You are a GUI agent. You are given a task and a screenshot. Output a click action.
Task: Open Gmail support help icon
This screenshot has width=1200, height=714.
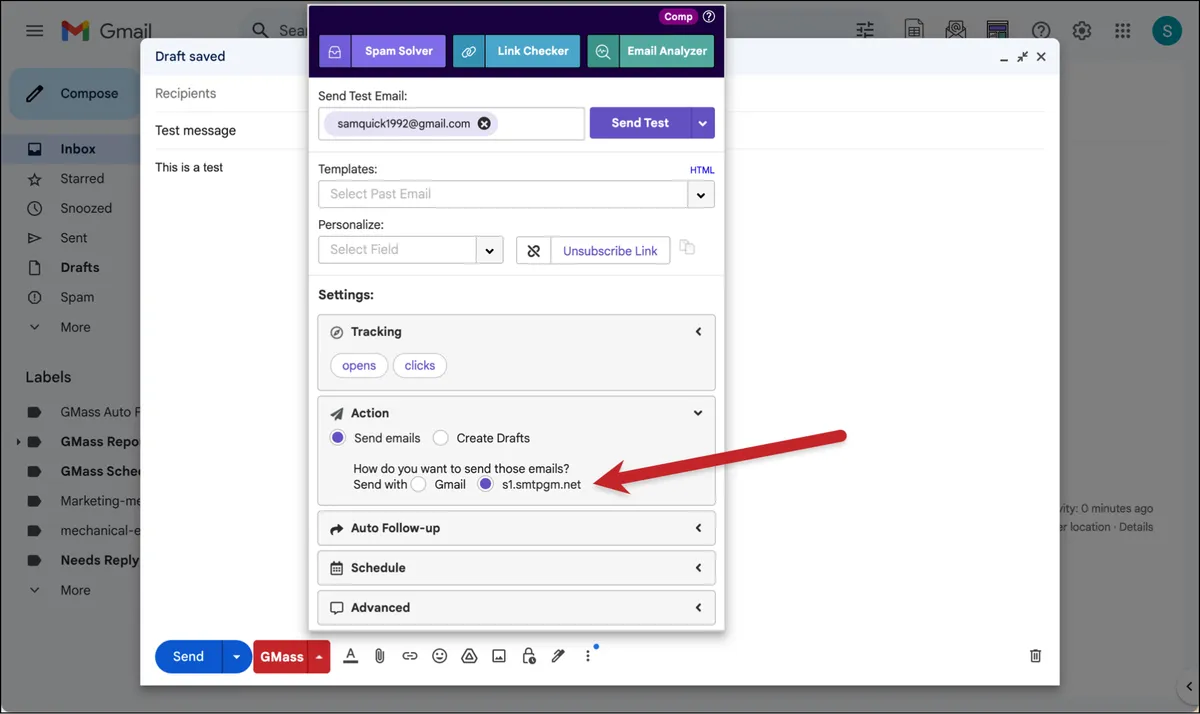point(1041,30)
